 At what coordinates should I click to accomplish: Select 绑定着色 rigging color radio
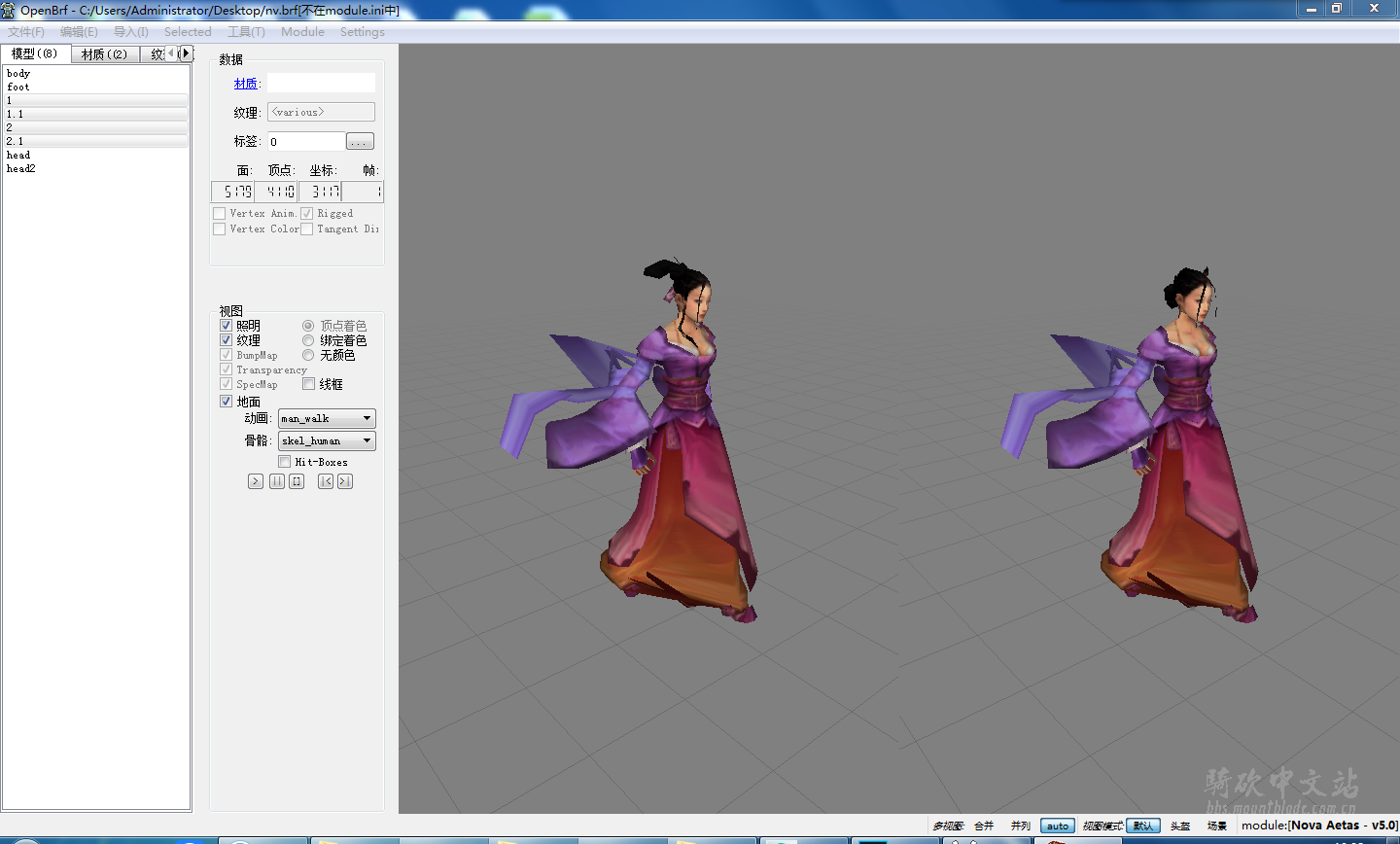tap(308, 340)
